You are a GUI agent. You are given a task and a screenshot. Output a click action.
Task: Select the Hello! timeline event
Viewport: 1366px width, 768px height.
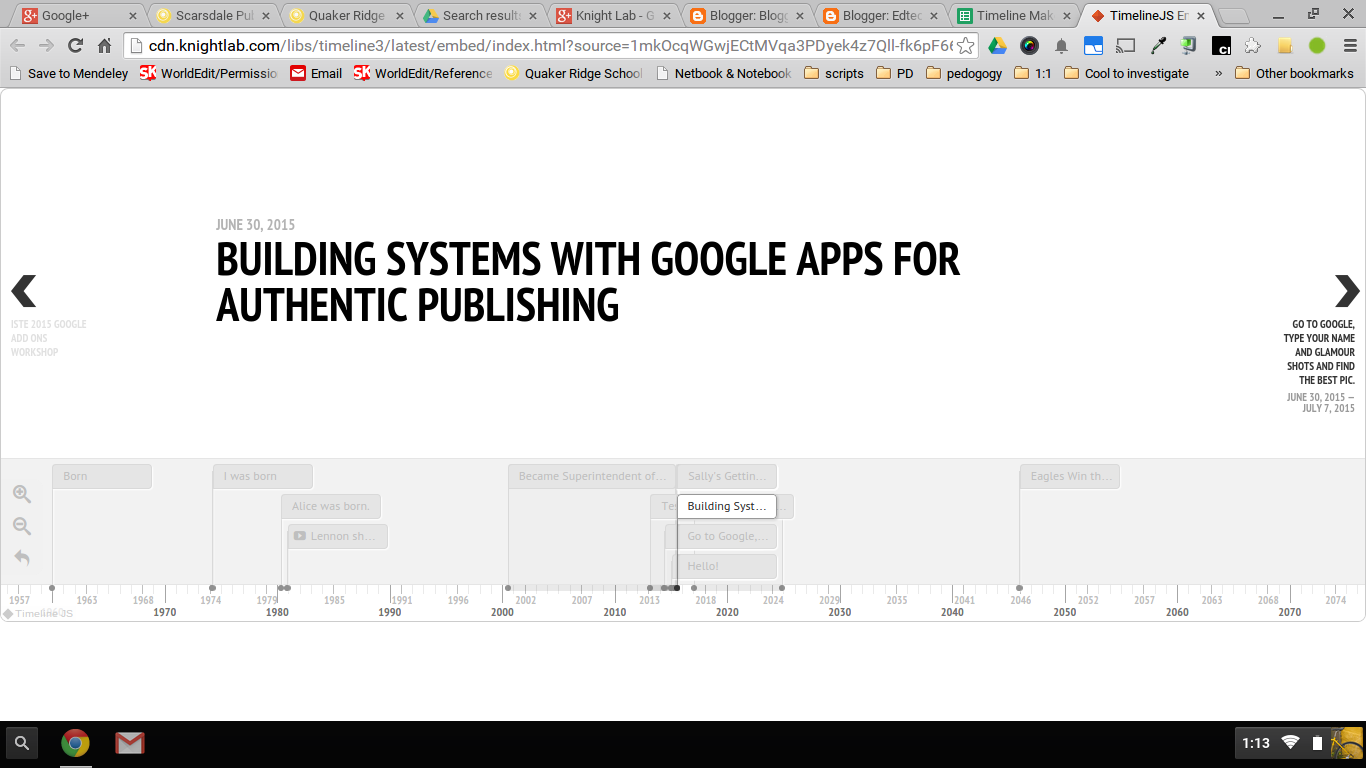(727, 566)
